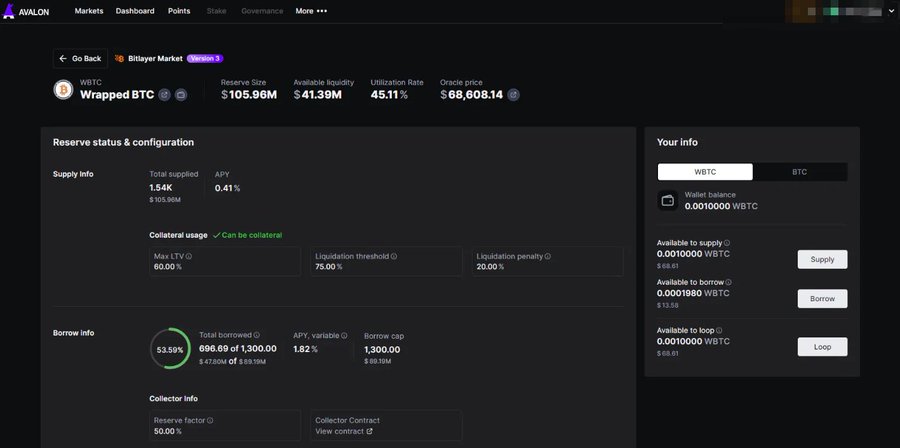Click the Stake nav item

pyautogui.click(x=216, y=11)
